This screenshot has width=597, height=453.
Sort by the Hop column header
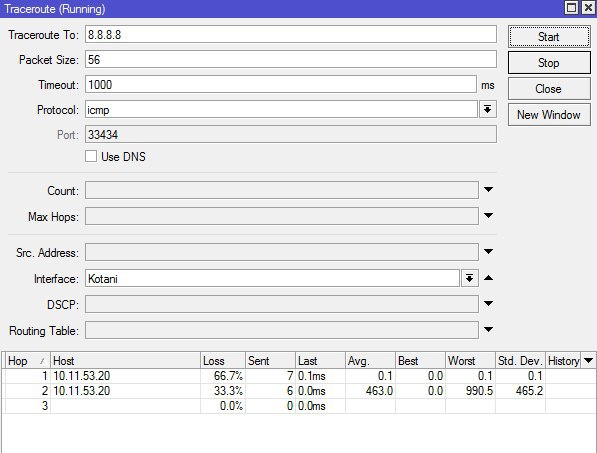tap(27, 360)
